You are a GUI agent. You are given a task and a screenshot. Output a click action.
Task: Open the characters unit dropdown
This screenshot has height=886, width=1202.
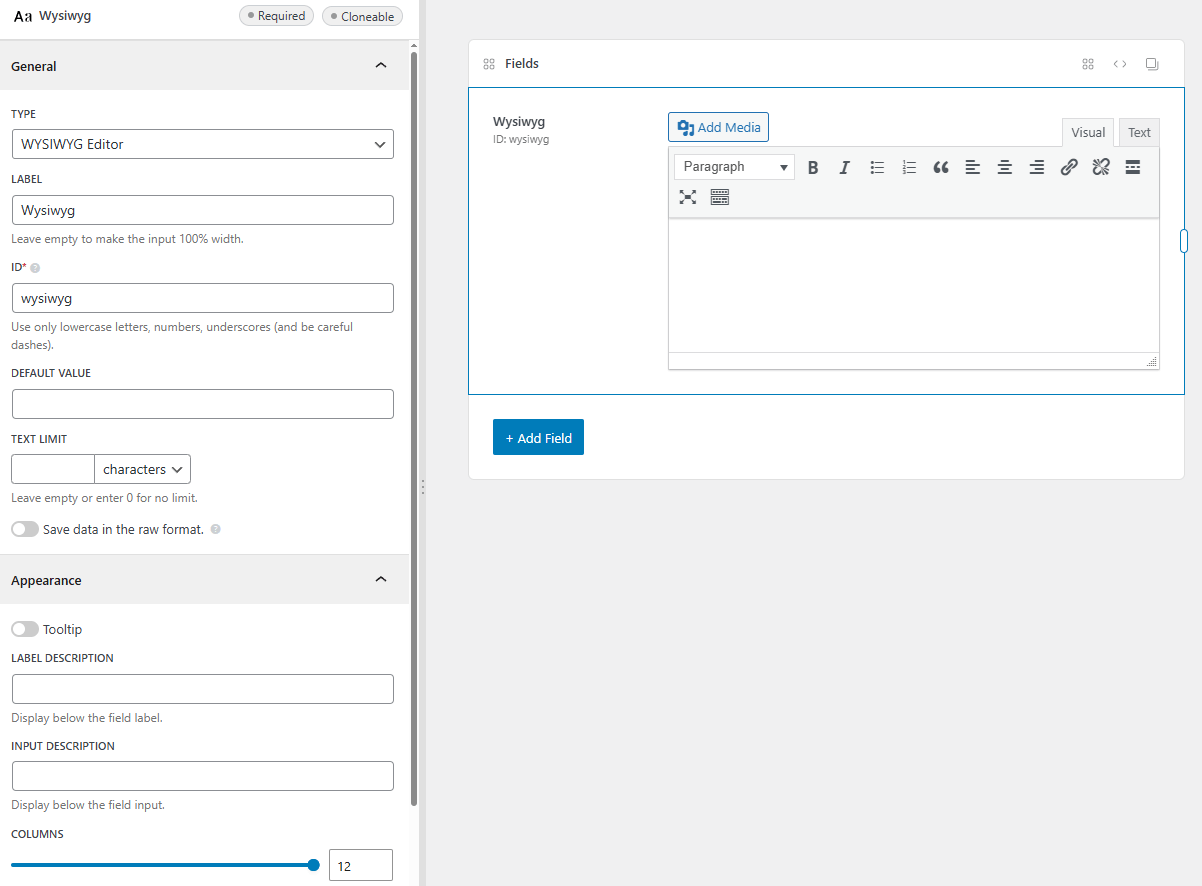(x=142, y=468)
